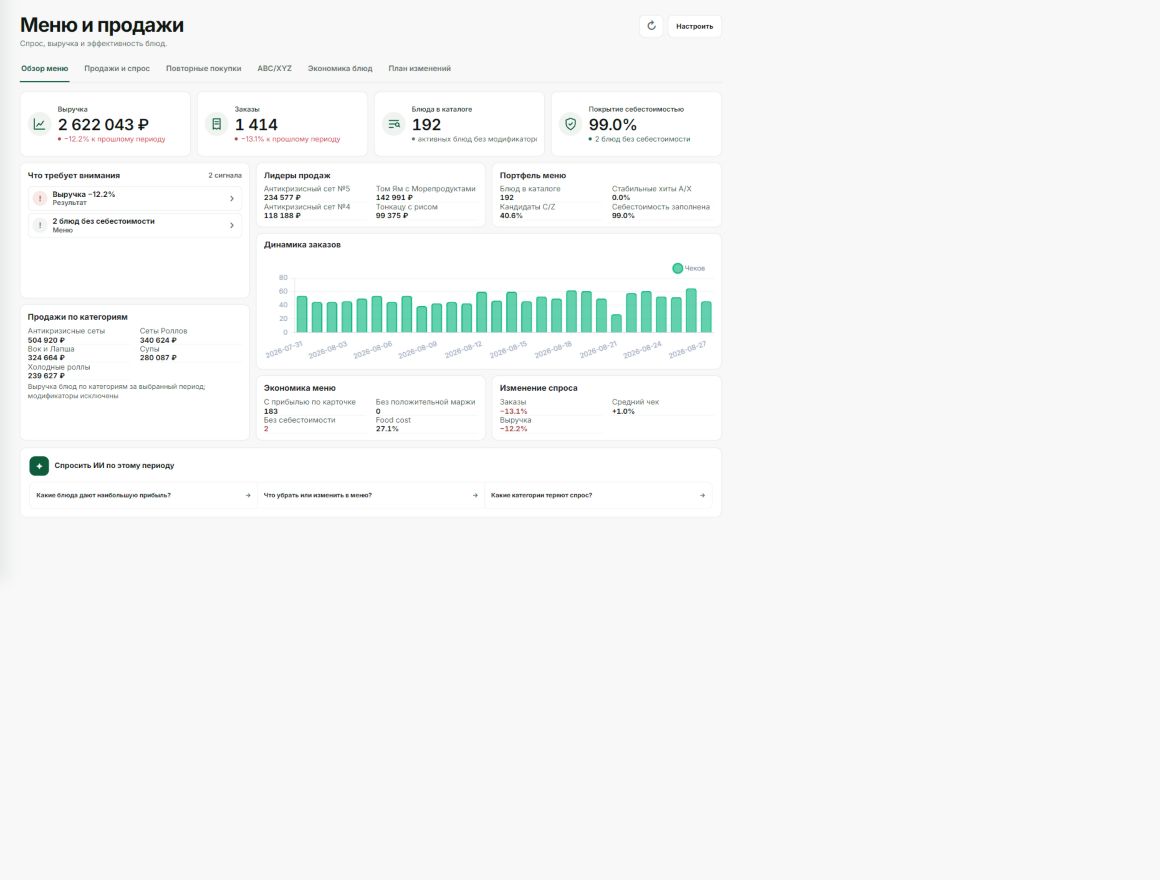Switch to the План изменений tab
1160x880 pixels.
click(419, 69)
